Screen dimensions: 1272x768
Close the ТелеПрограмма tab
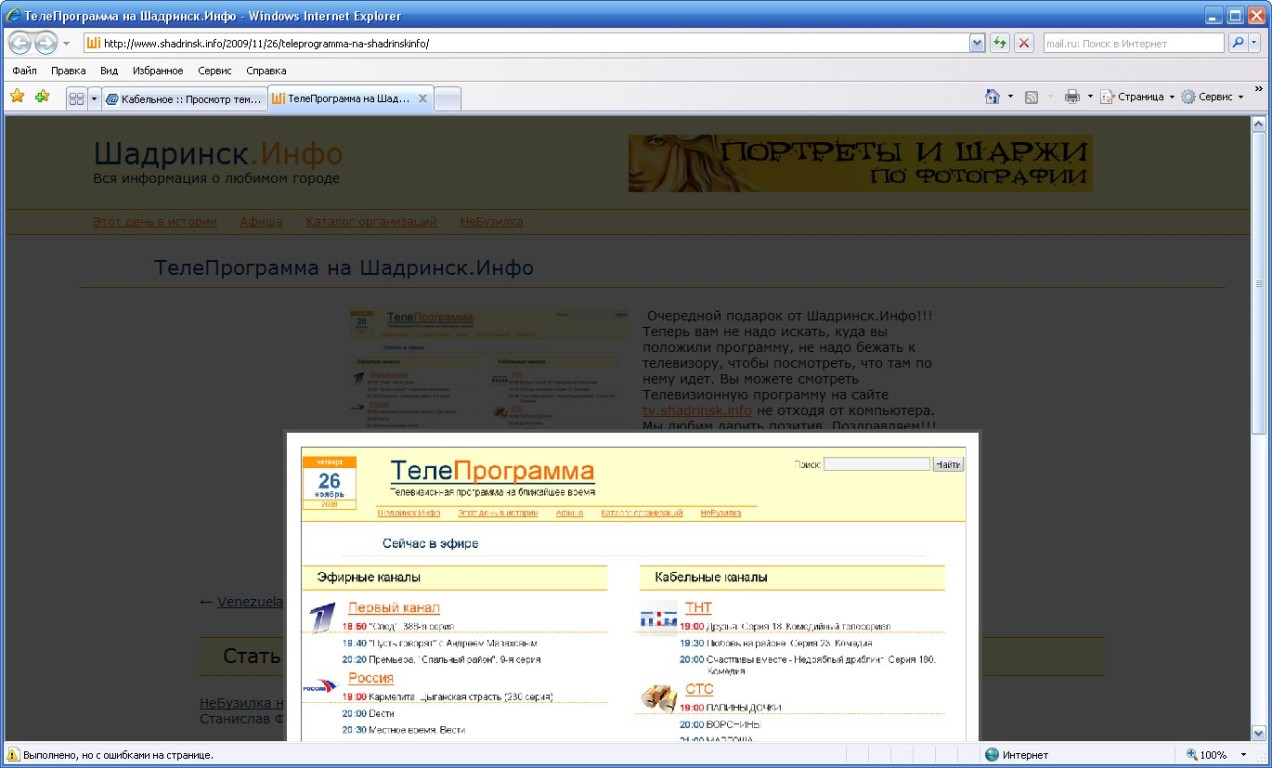point(423,99)
